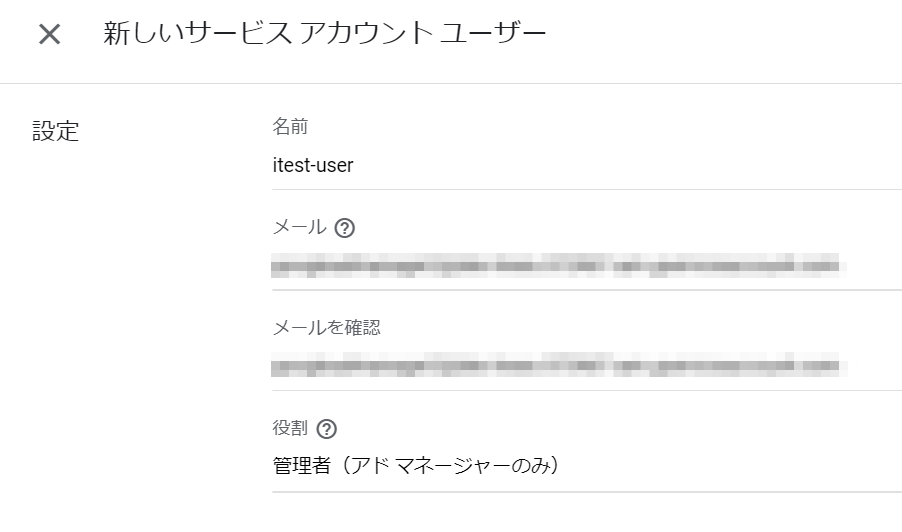
Task: Click the 新しいサービス アカウント ユーザー title
Action: pyautogui.click(x=324, y=33)
